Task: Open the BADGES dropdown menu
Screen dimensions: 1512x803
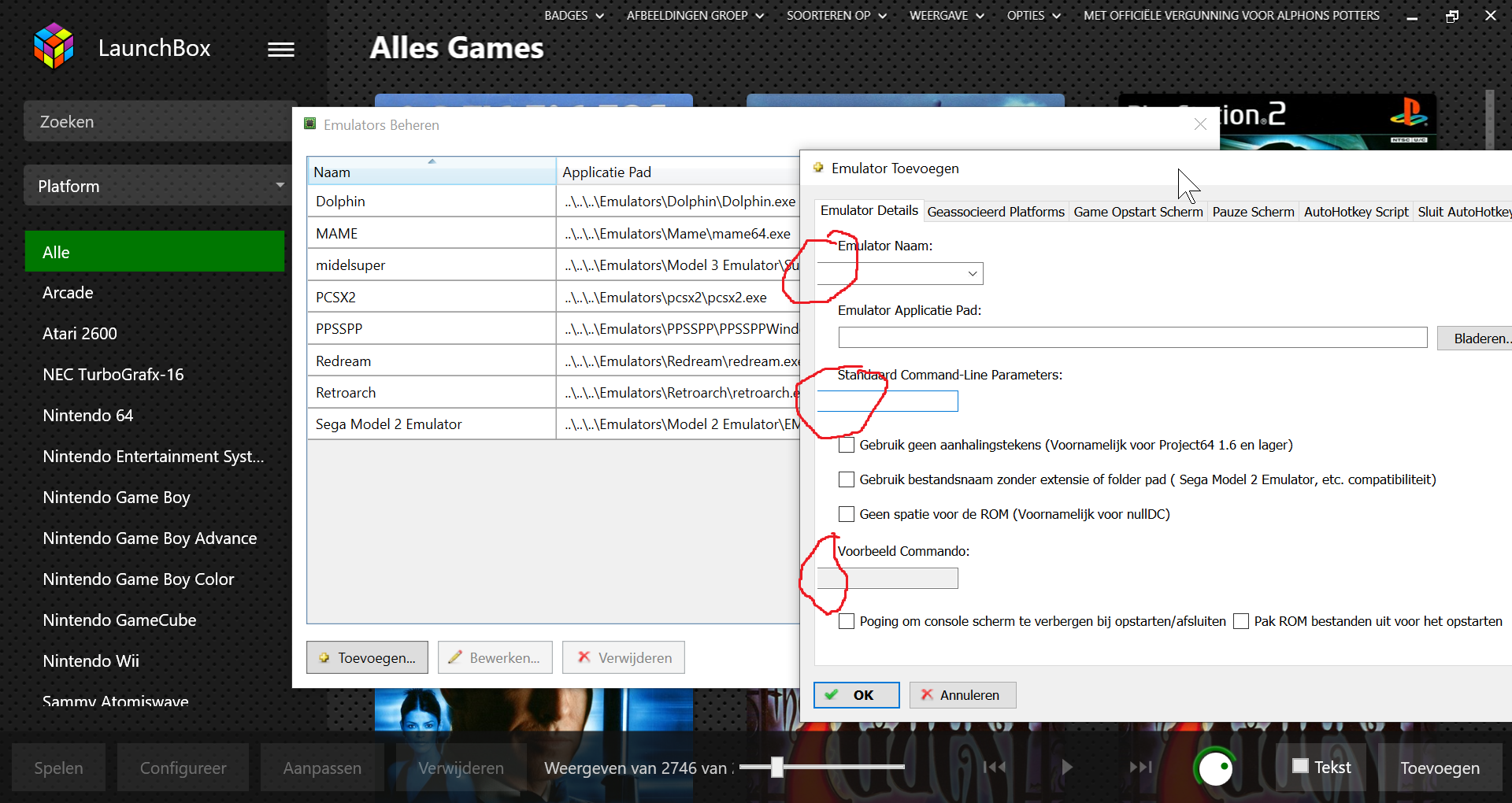Action: click(573, 15)
